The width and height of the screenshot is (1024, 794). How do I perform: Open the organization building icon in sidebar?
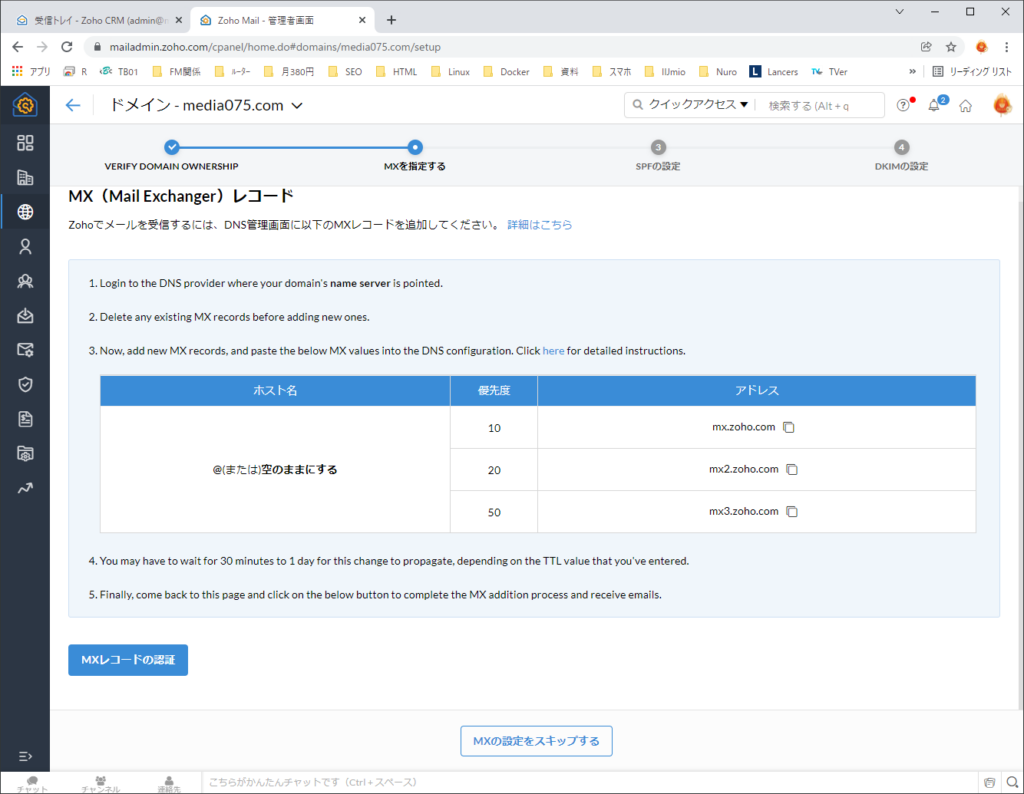pyautogui.click(x=25, y=178)
